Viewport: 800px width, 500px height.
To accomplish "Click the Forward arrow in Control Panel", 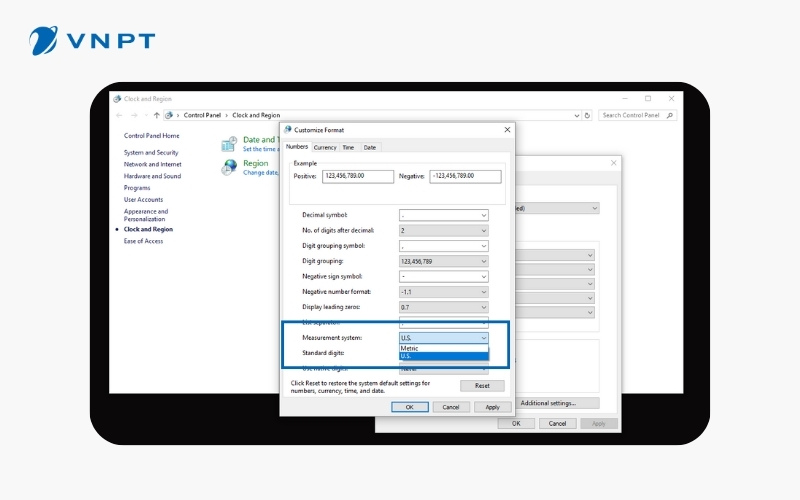I will pos(134,115).
